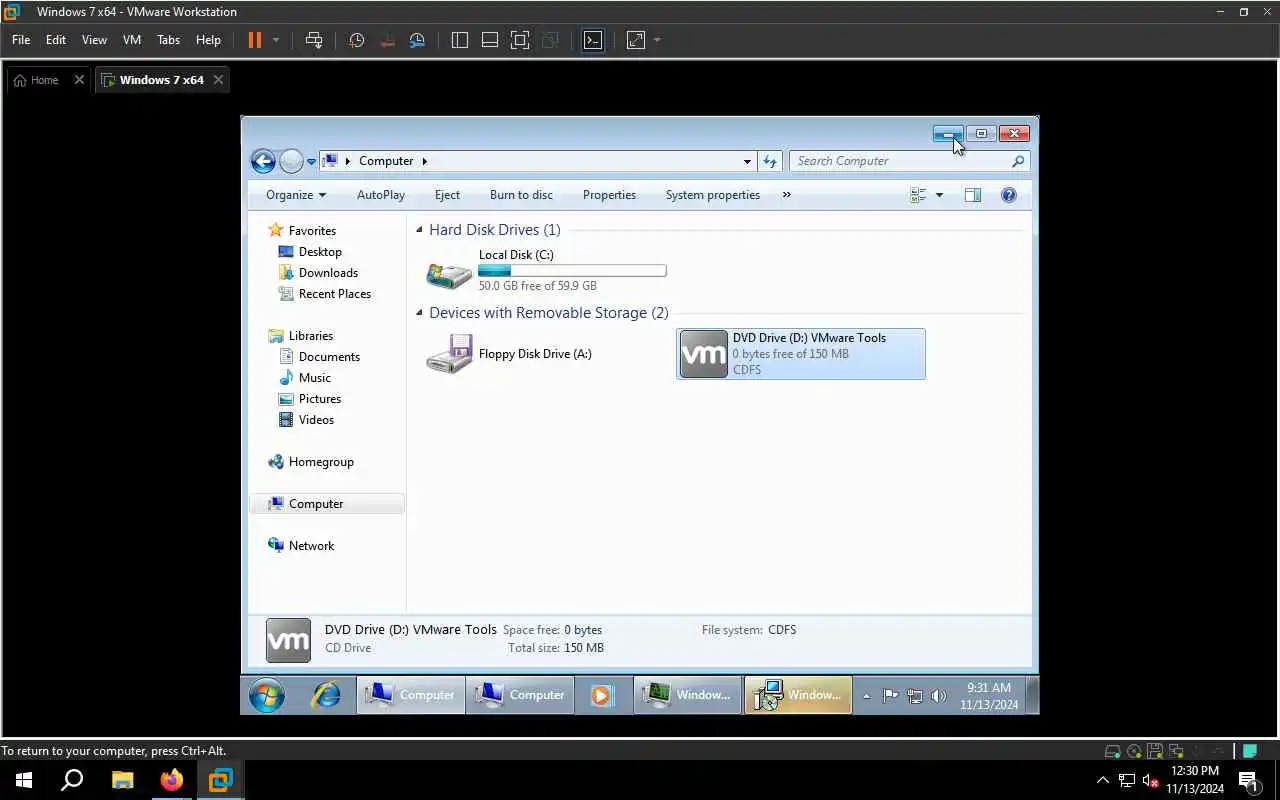Image resolution: width=1280 pixels, height=800 pixels.
Task: Click Eject in the Explorer toolbar
Action: click(x=447, y=195)
